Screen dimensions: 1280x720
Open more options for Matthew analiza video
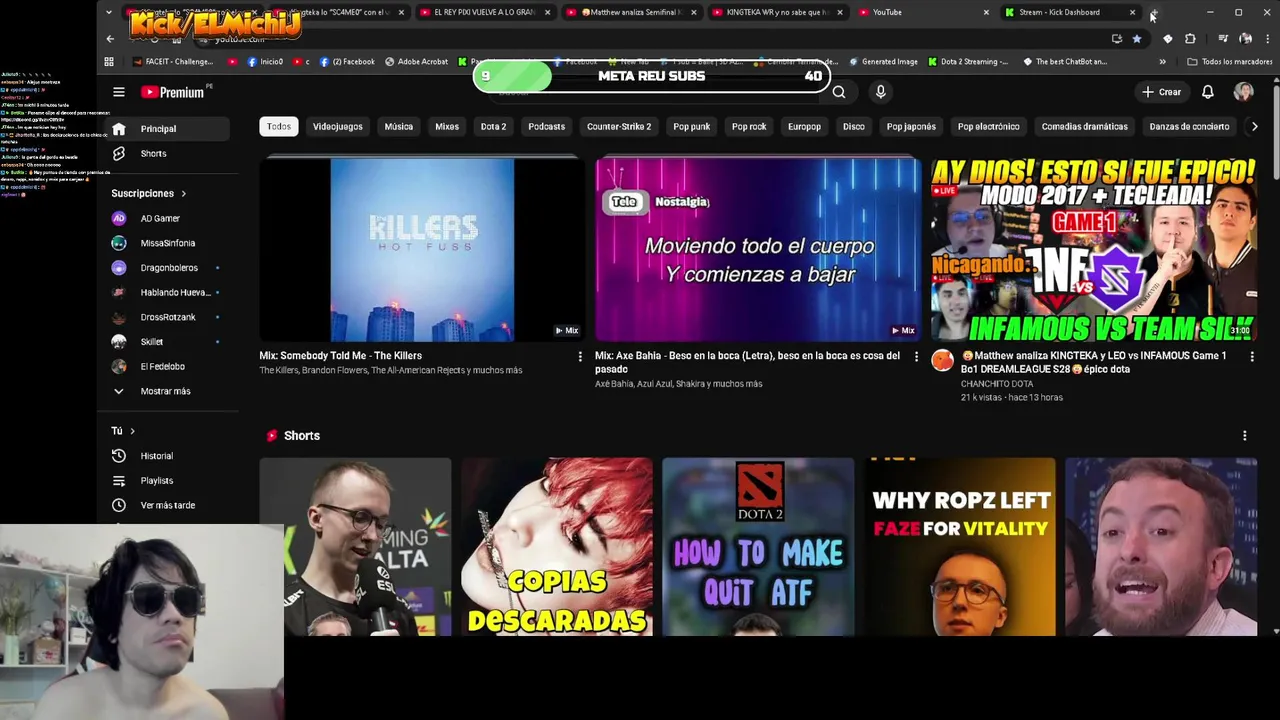[x=1252, y=357]
